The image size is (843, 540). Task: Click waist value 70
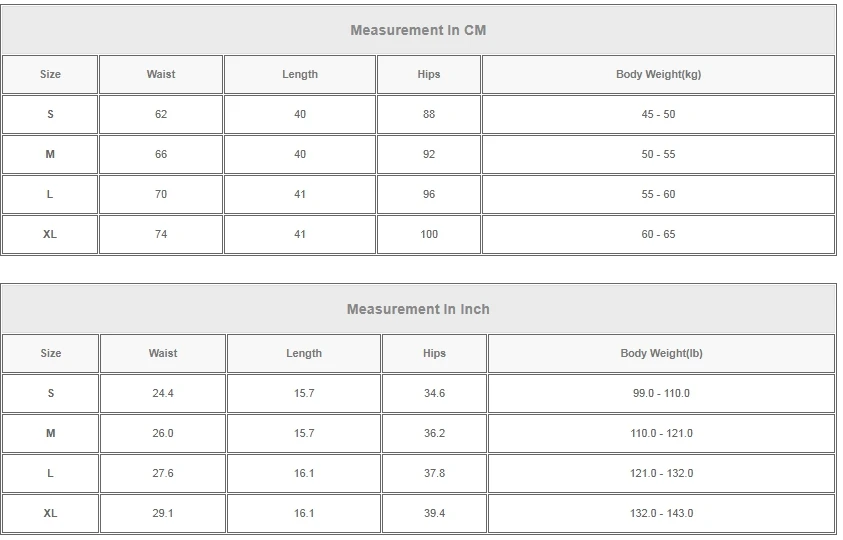[161, 194]
